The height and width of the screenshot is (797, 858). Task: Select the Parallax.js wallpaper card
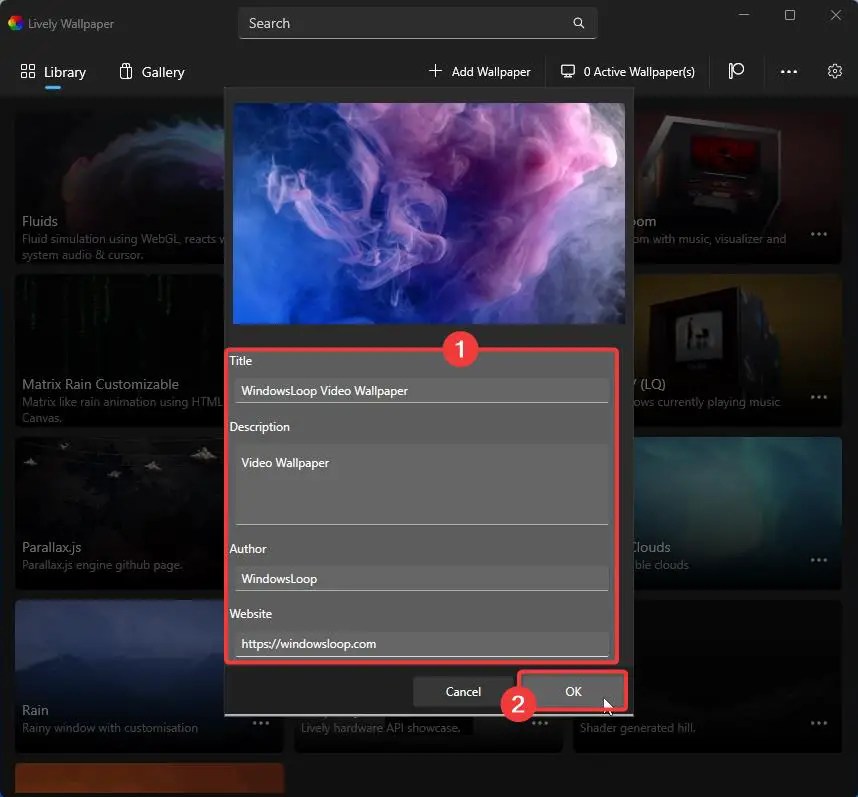click(x=119, y=513)
